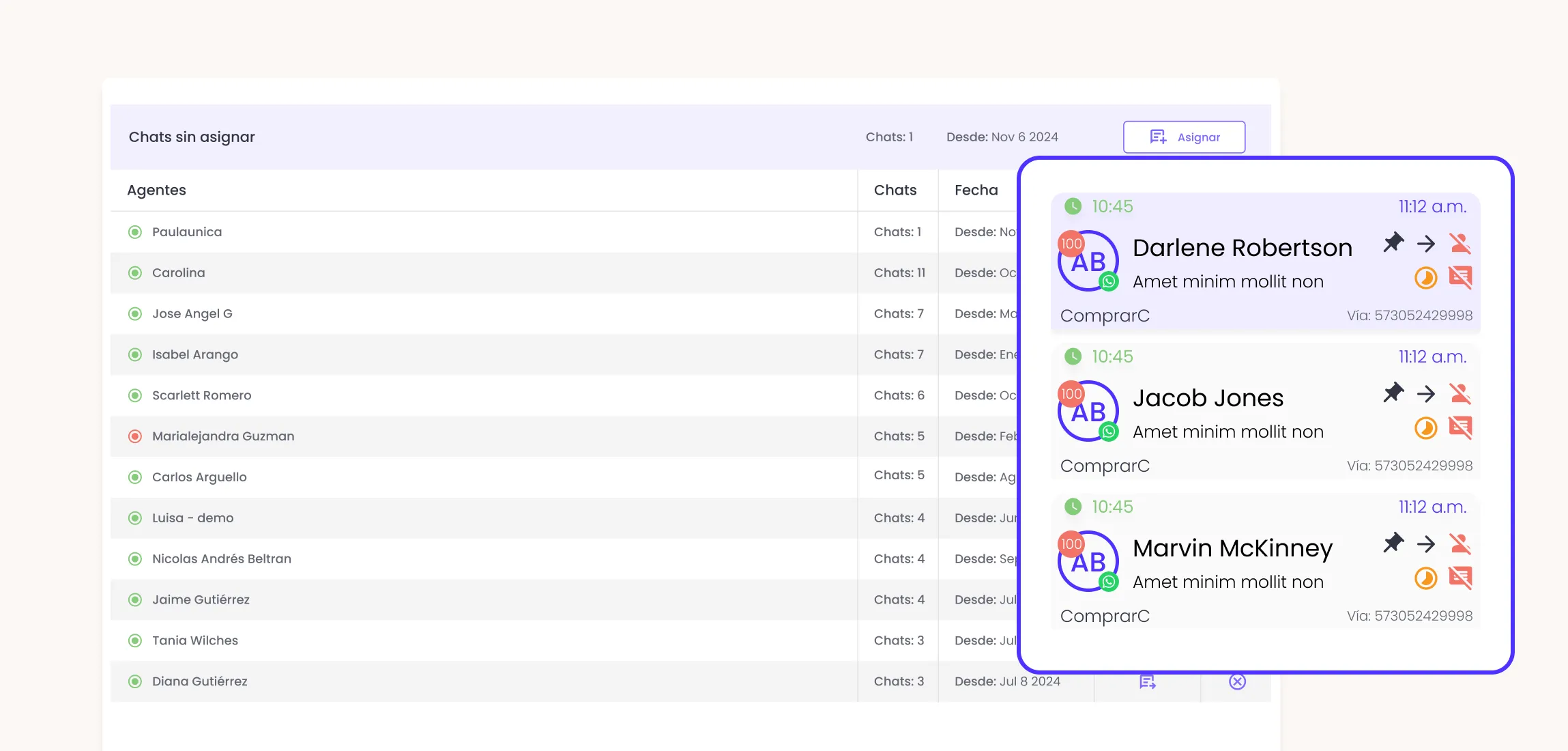Select agent Jose Angel G
The width and height of the screenshot is (1568, 751).
point(192,314)
